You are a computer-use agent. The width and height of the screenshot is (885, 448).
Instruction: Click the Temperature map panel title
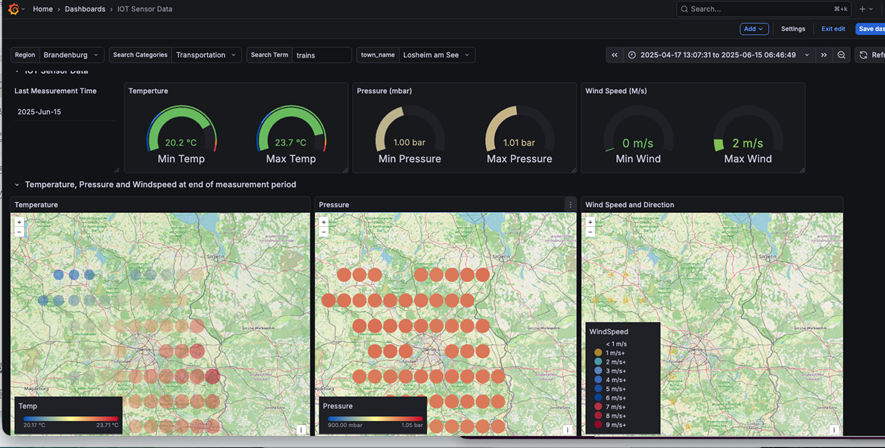click(x=36, y=205)
